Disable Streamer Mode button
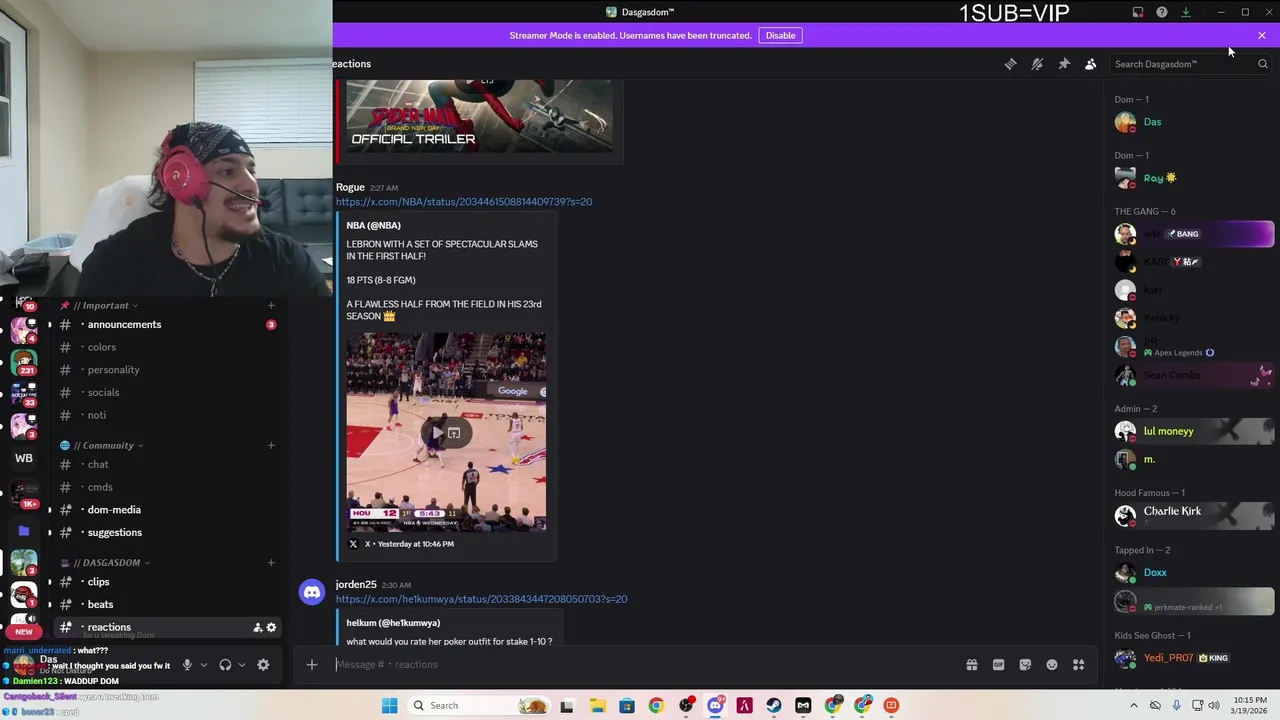 (x=780, y=35)
